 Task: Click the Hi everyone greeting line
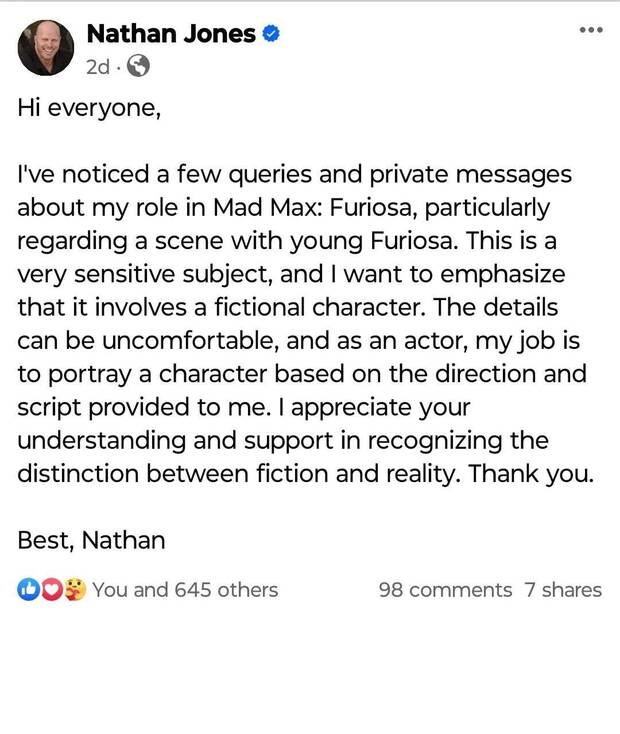(89, 108)
